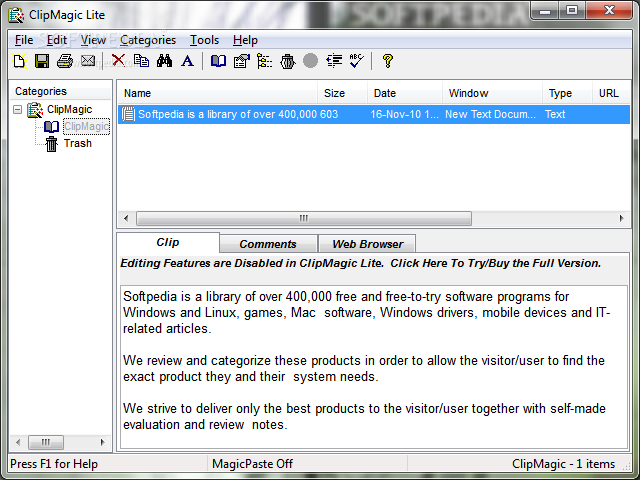Click the '16-Nov-10' date cell
Screen dimensions: 640x480
click(x=404, y=114)
